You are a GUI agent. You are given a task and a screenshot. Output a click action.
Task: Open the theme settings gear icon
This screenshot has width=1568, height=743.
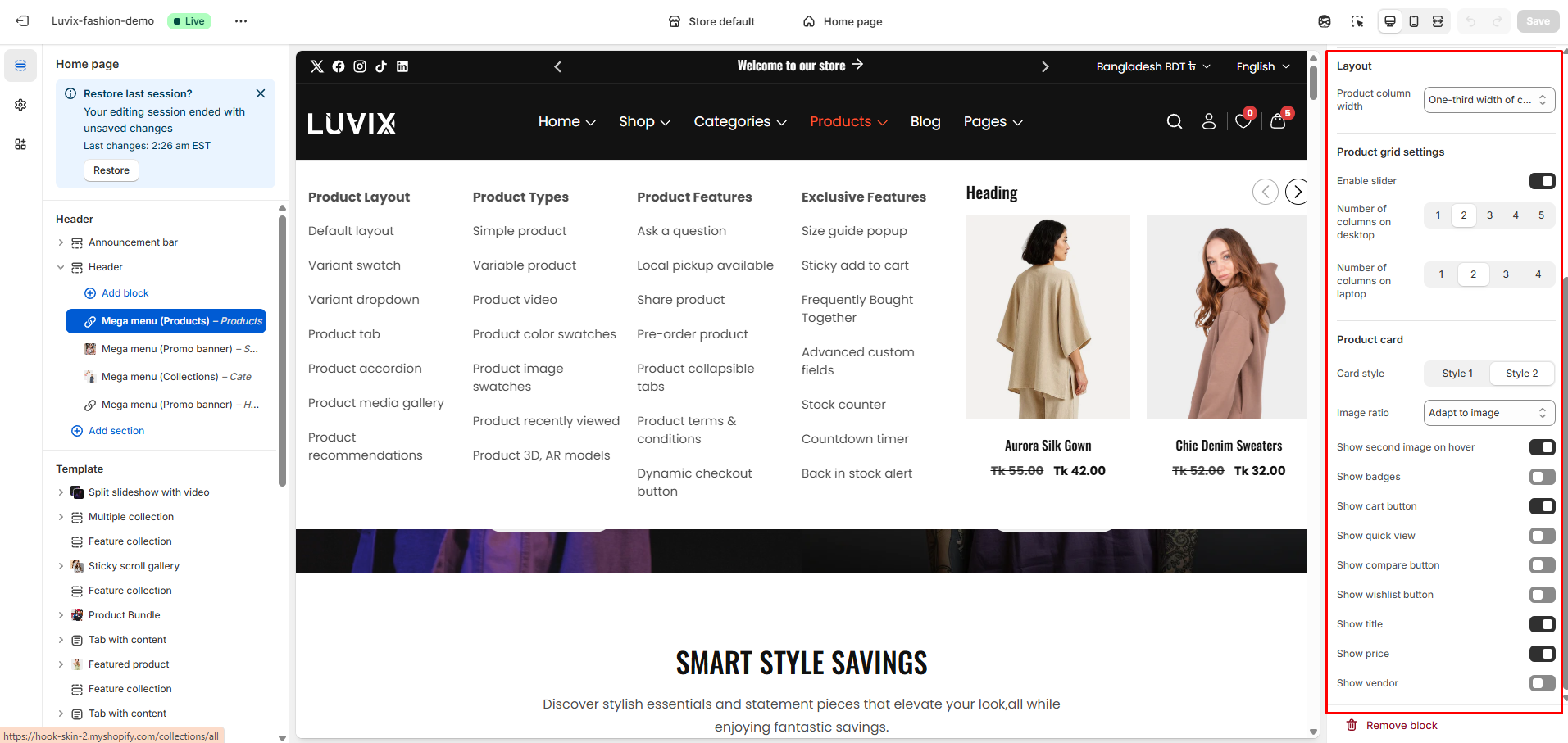(20, 105)
